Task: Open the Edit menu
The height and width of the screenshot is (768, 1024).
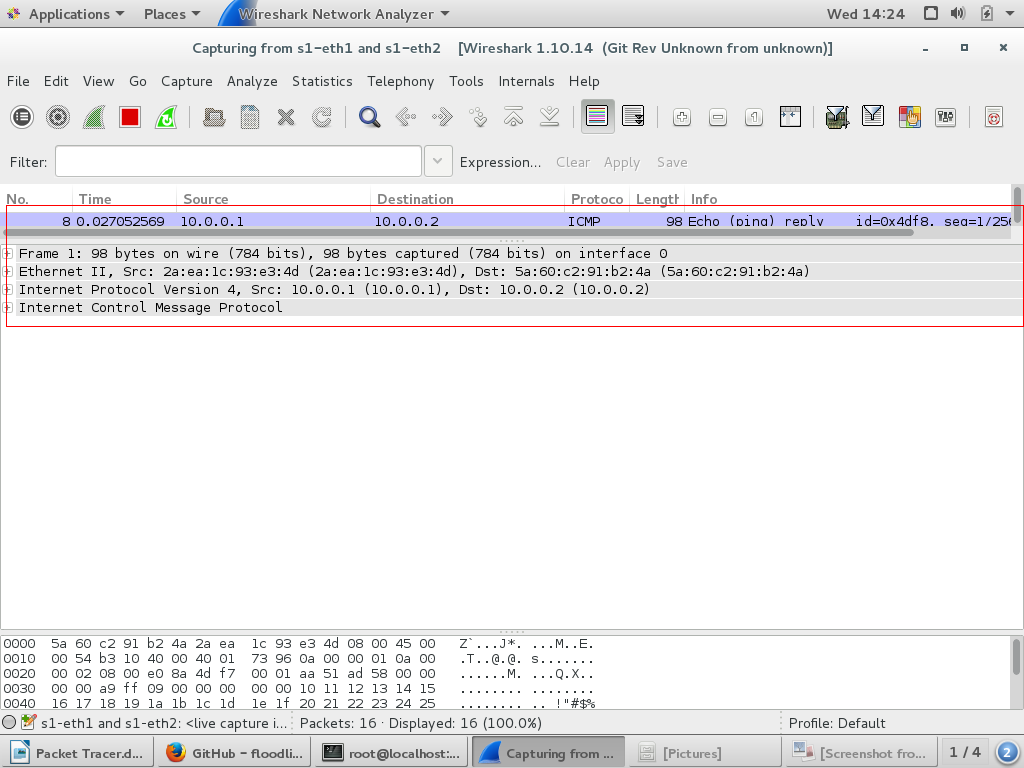Action: click(x=56, y=81)
